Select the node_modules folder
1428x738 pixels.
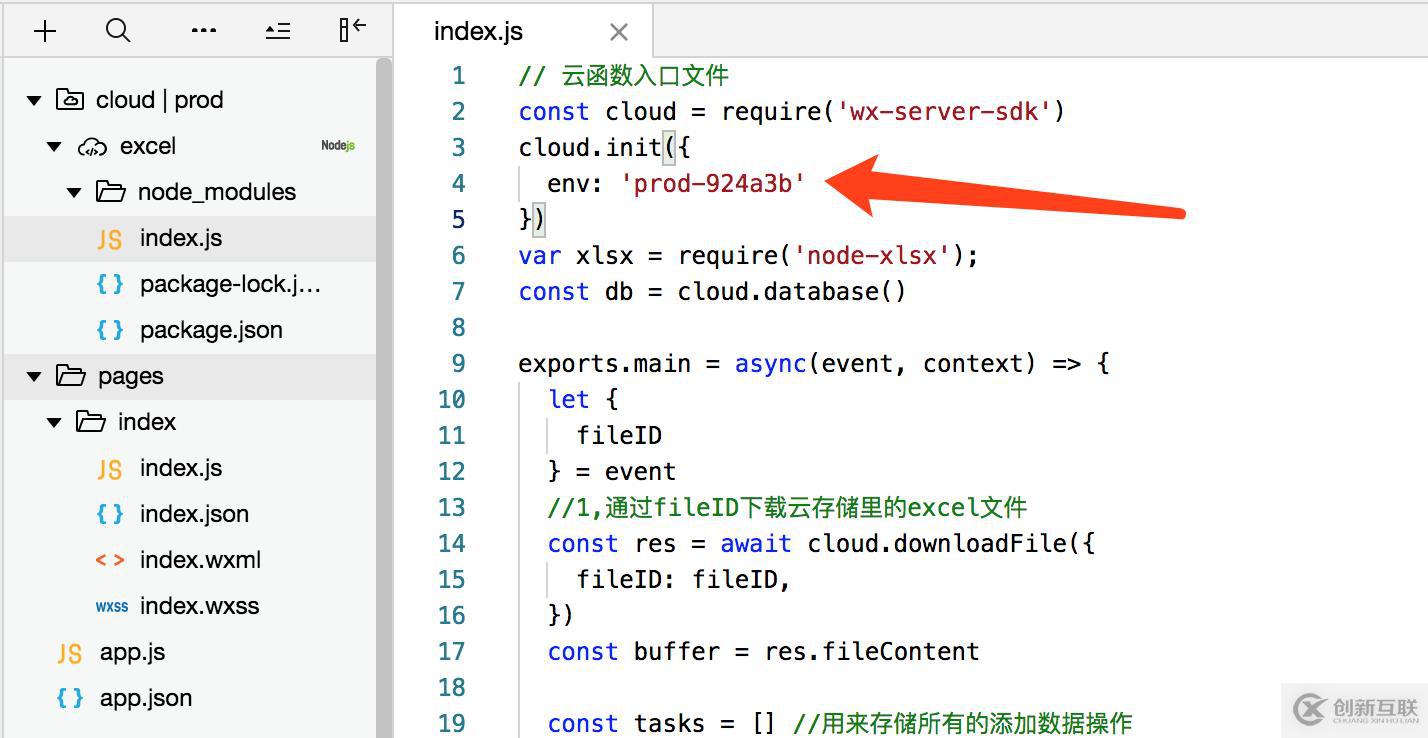[217, 192]
